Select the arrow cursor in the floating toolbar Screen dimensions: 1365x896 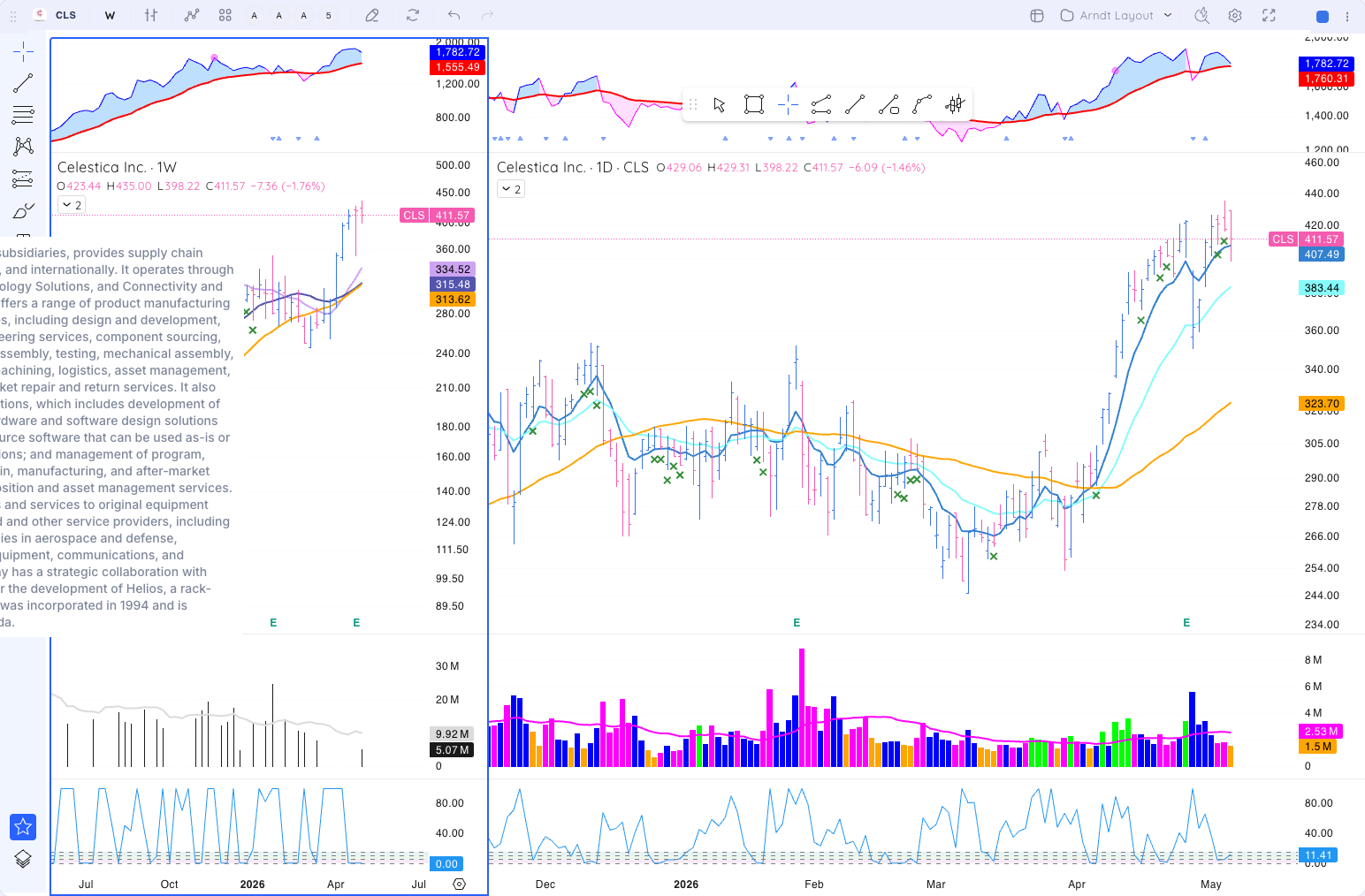[x=720, y=105]
